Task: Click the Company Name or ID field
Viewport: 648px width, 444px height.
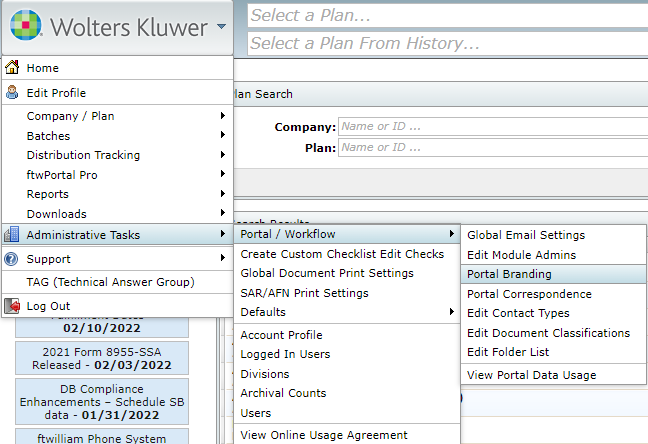Action: pos(493,126)
